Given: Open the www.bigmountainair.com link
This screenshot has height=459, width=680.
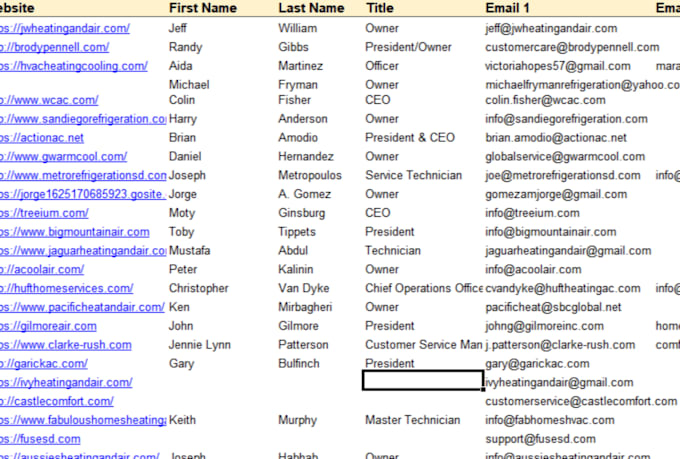Looking at the screenshot, I should click(75, 232).
